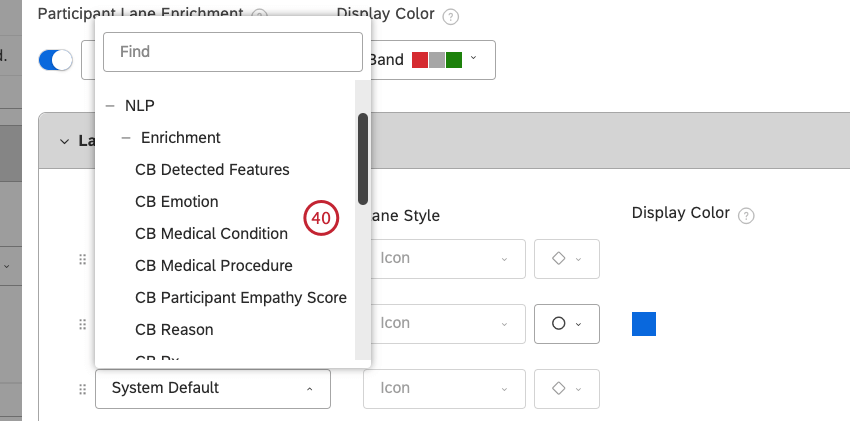Viewport: 850px width, 421px height.
Task: Click the blue display color swatch
Action: [644, 324]
